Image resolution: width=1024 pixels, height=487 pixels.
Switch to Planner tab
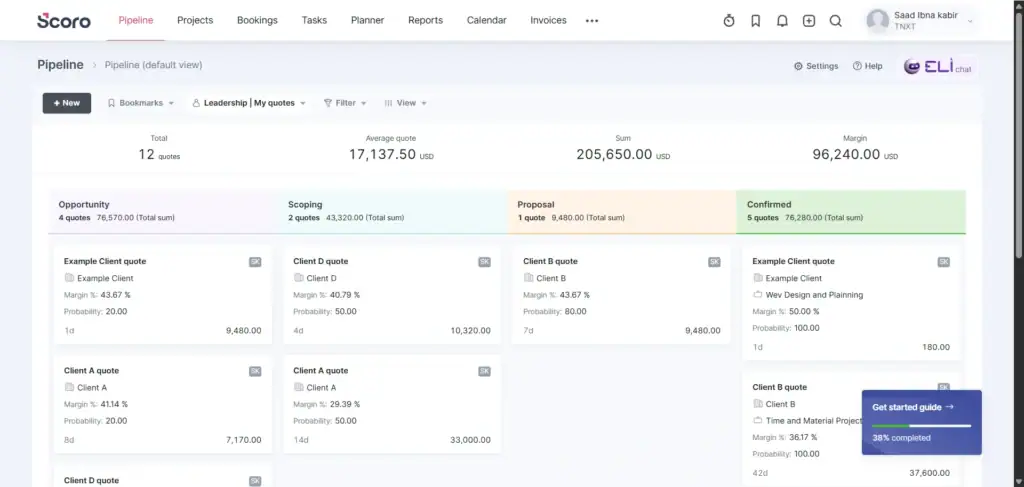pos(368,20)
